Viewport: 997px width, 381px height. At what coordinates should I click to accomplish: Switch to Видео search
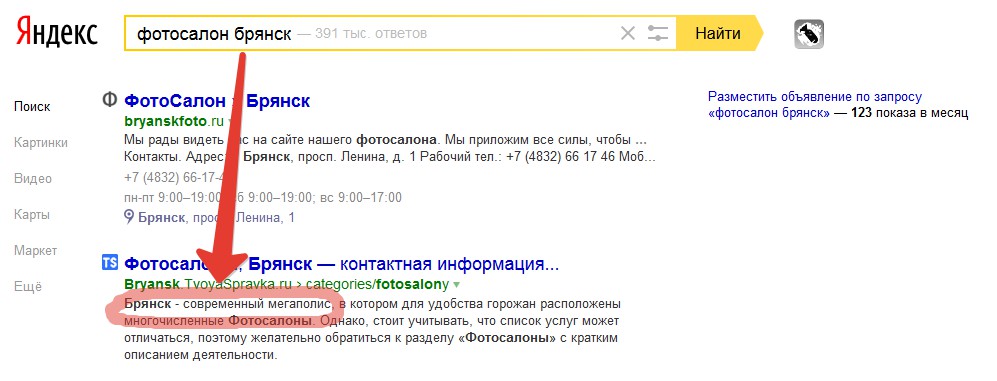(x=33, y=179)
